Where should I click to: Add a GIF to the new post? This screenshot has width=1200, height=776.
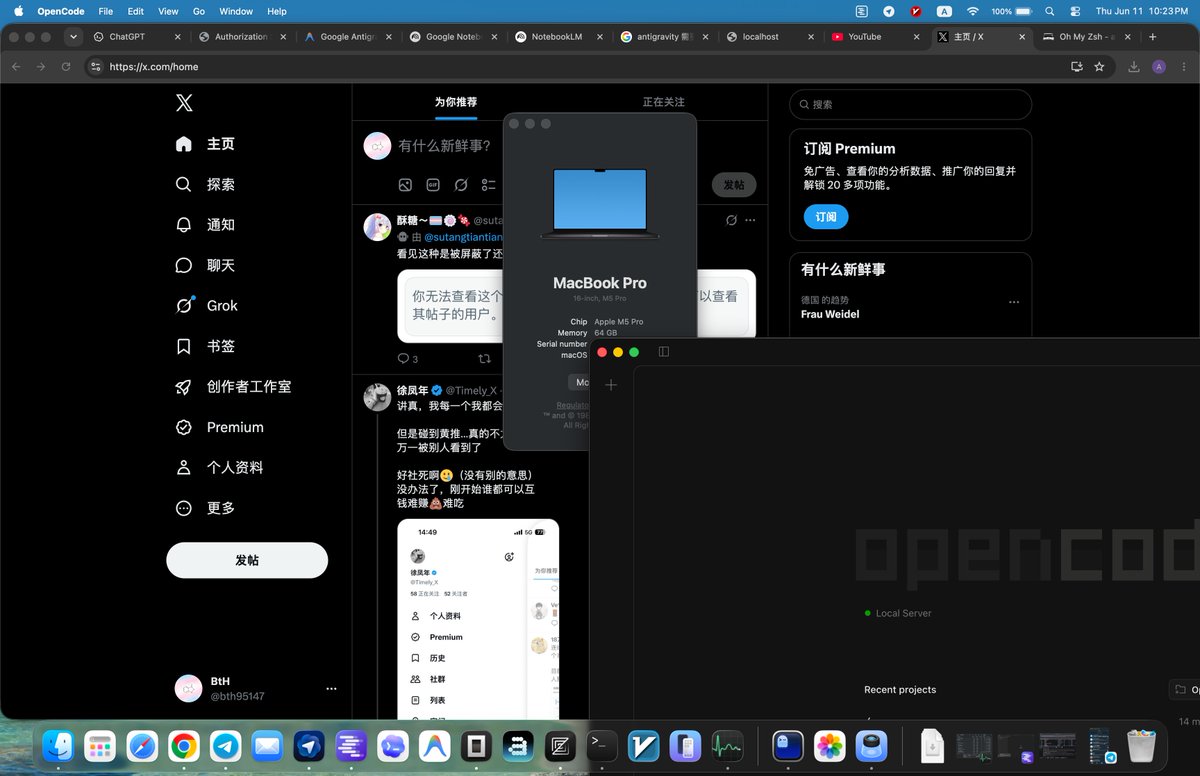point(433,185)
